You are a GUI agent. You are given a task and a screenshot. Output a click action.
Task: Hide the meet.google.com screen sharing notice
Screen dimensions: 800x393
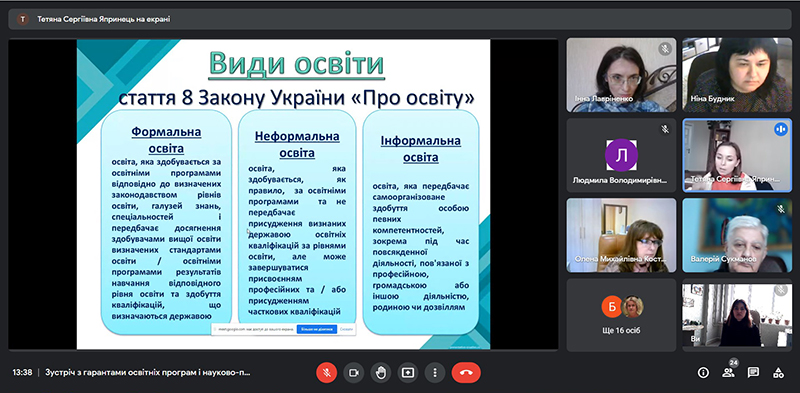tap(346, 329)
